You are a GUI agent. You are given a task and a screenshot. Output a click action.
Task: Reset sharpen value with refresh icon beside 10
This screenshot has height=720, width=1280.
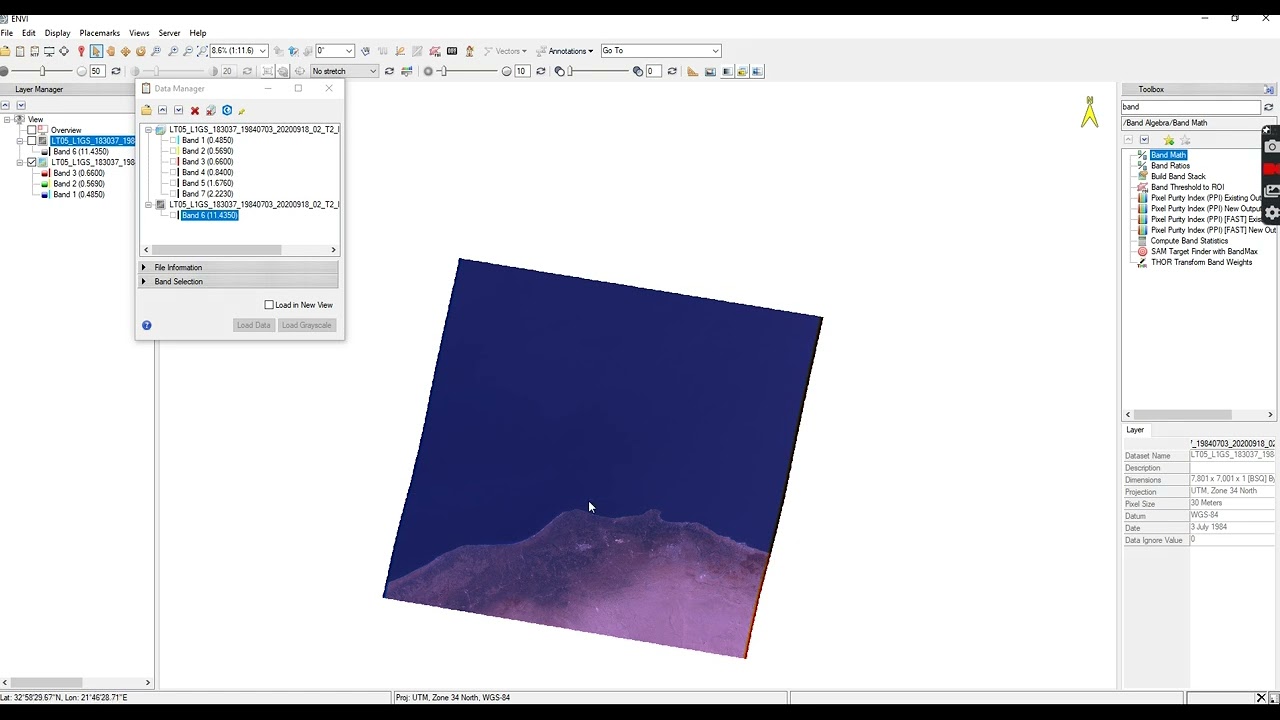[541, 71]
